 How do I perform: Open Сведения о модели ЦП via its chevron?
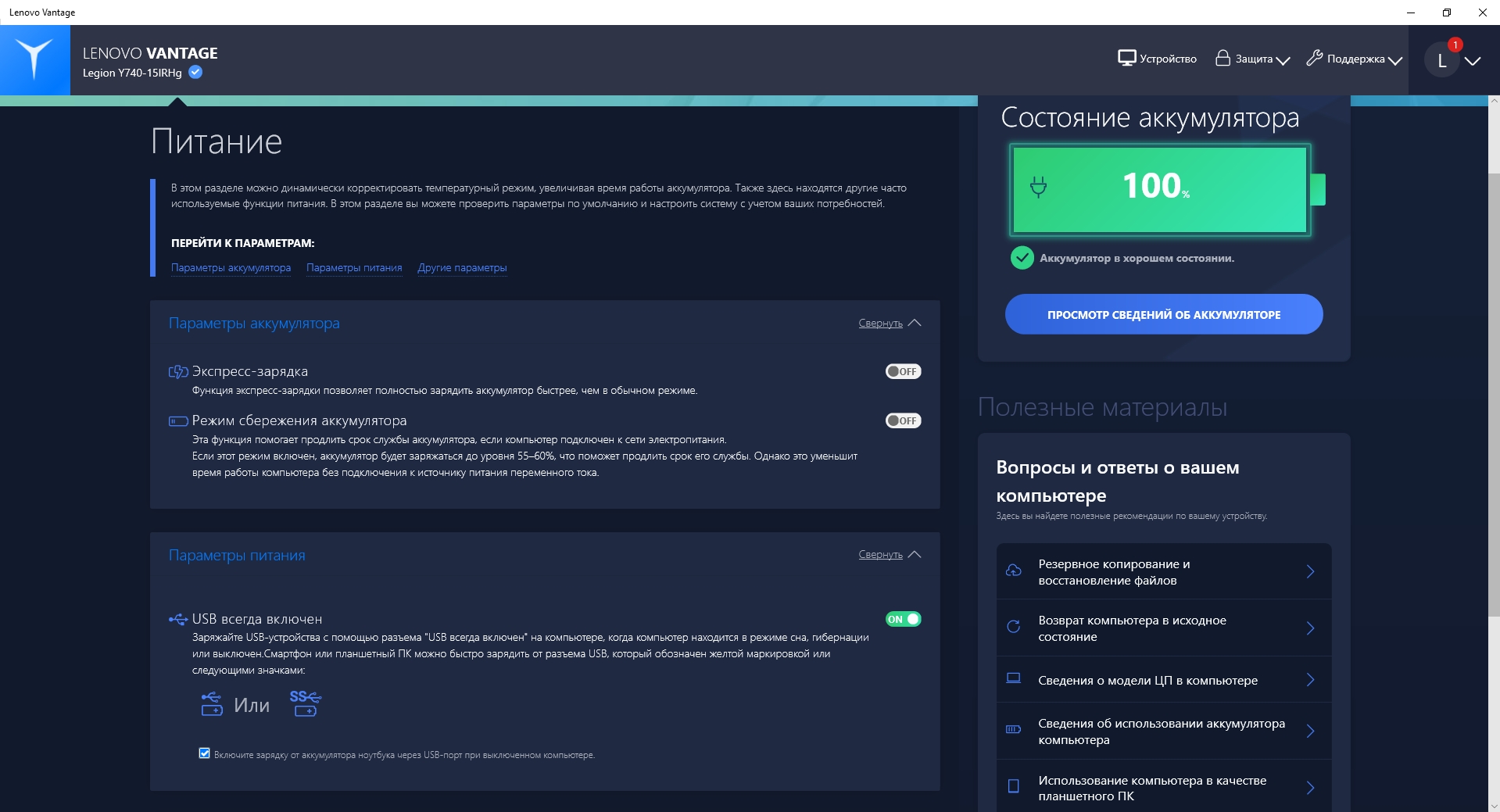point(1311,680)
